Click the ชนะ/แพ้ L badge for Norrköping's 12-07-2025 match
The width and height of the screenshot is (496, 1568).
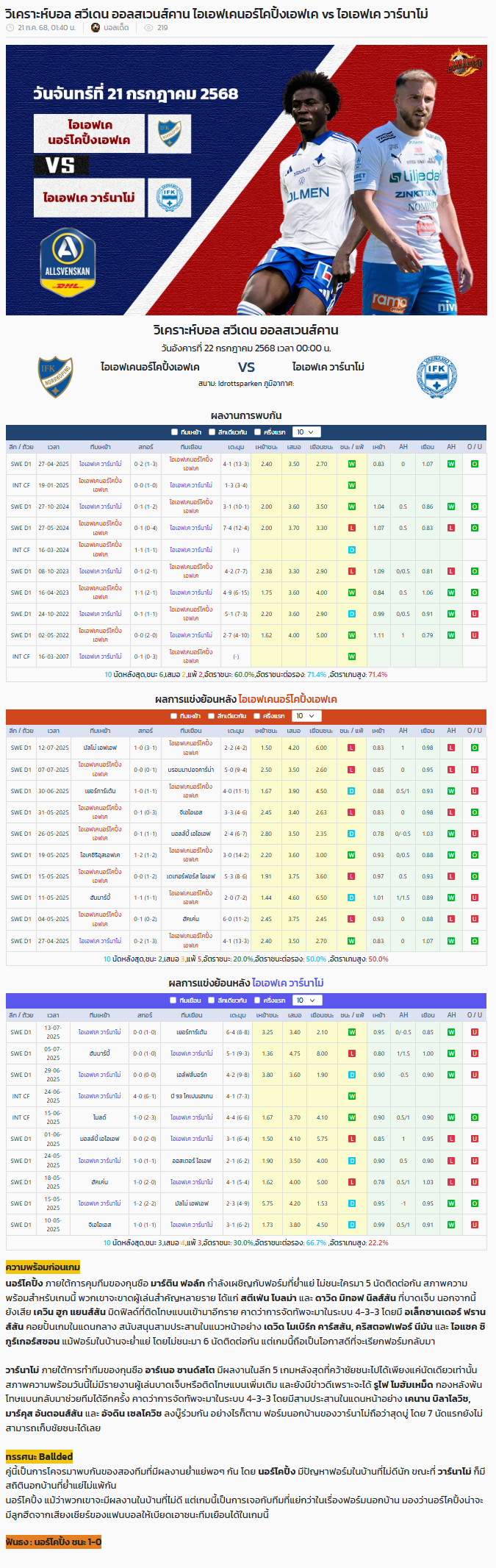pos(351,748)
